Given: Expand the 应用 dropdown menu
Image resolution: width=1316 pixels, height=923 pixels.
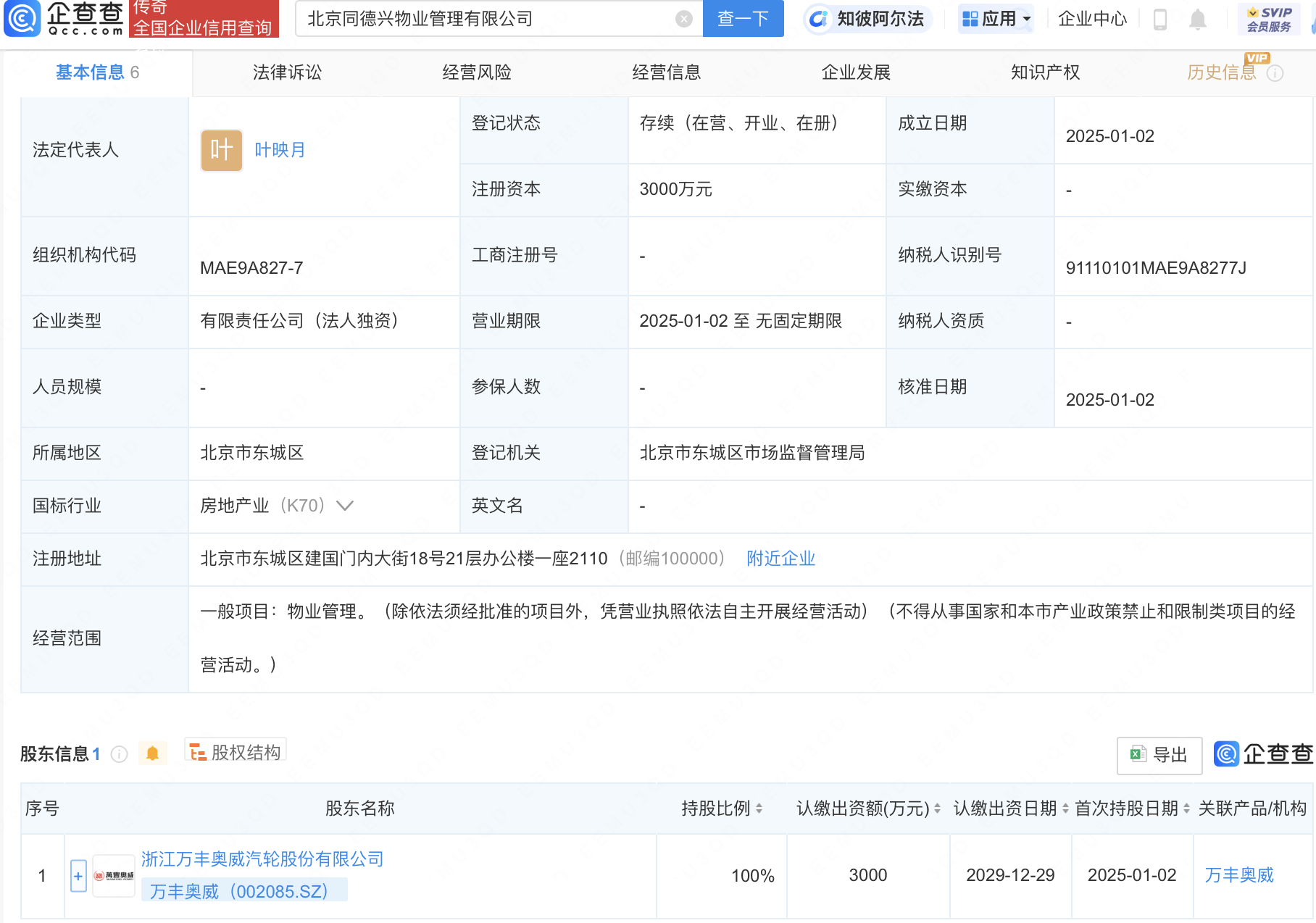Looking at the screenshot, I should (x=997, y=19).
